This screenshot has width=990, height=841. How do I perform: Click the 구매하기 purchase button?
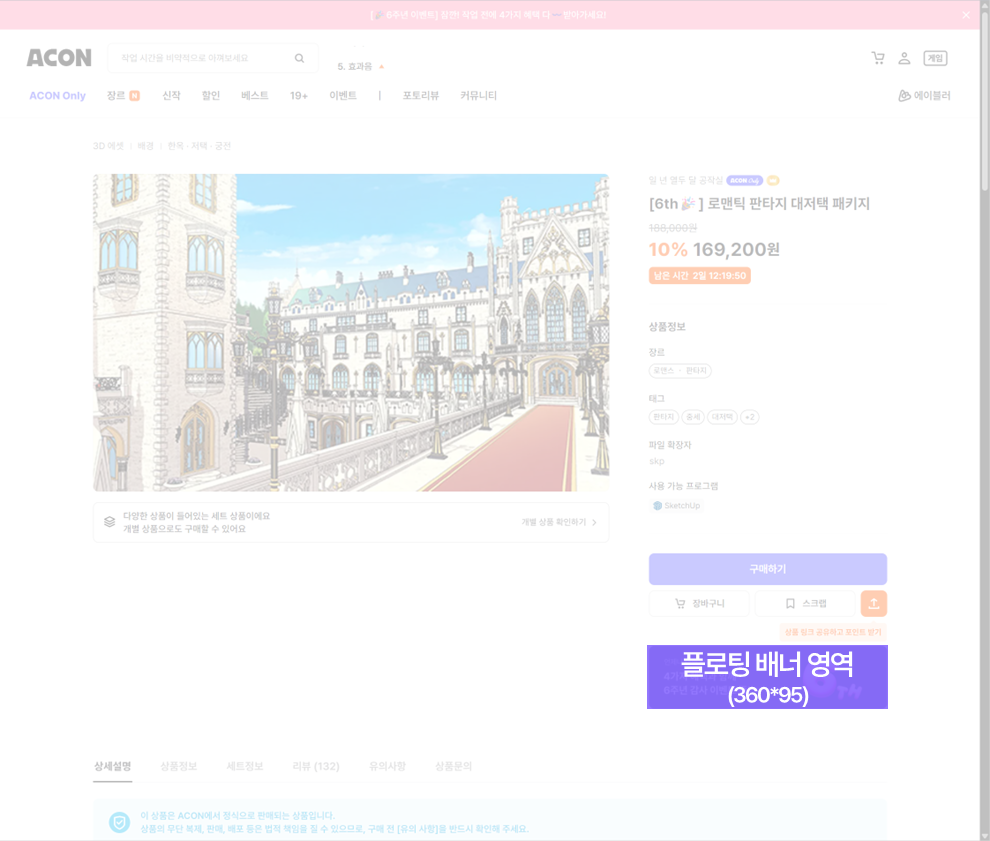click(x=768, y=569)
